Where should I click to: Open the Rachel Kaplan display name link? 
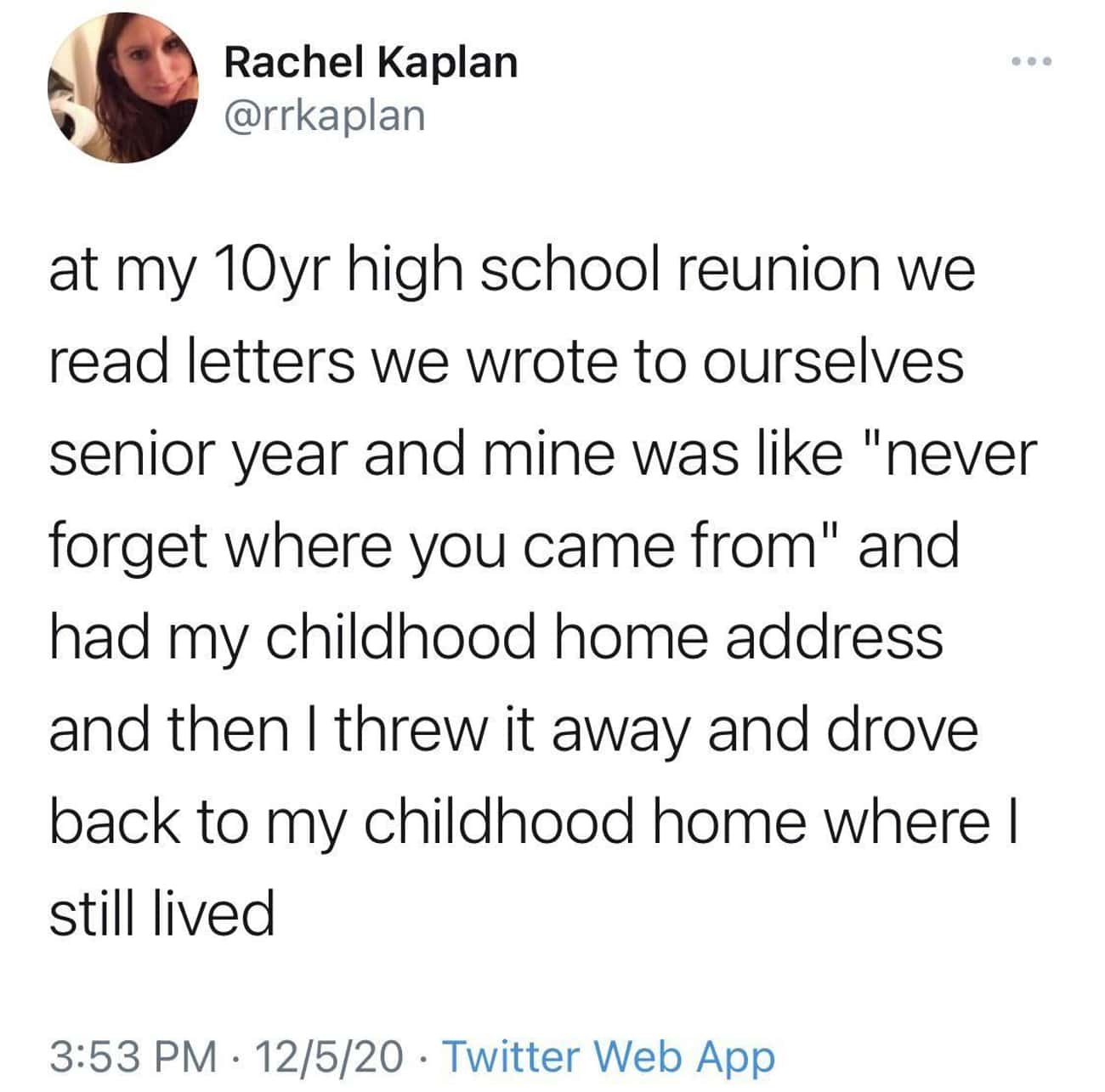[371, 62]
